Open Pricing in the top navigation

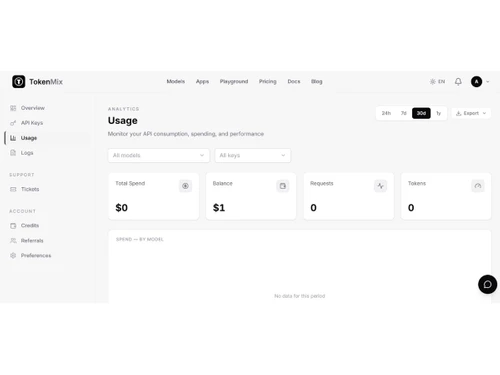[x=268, y=82]
